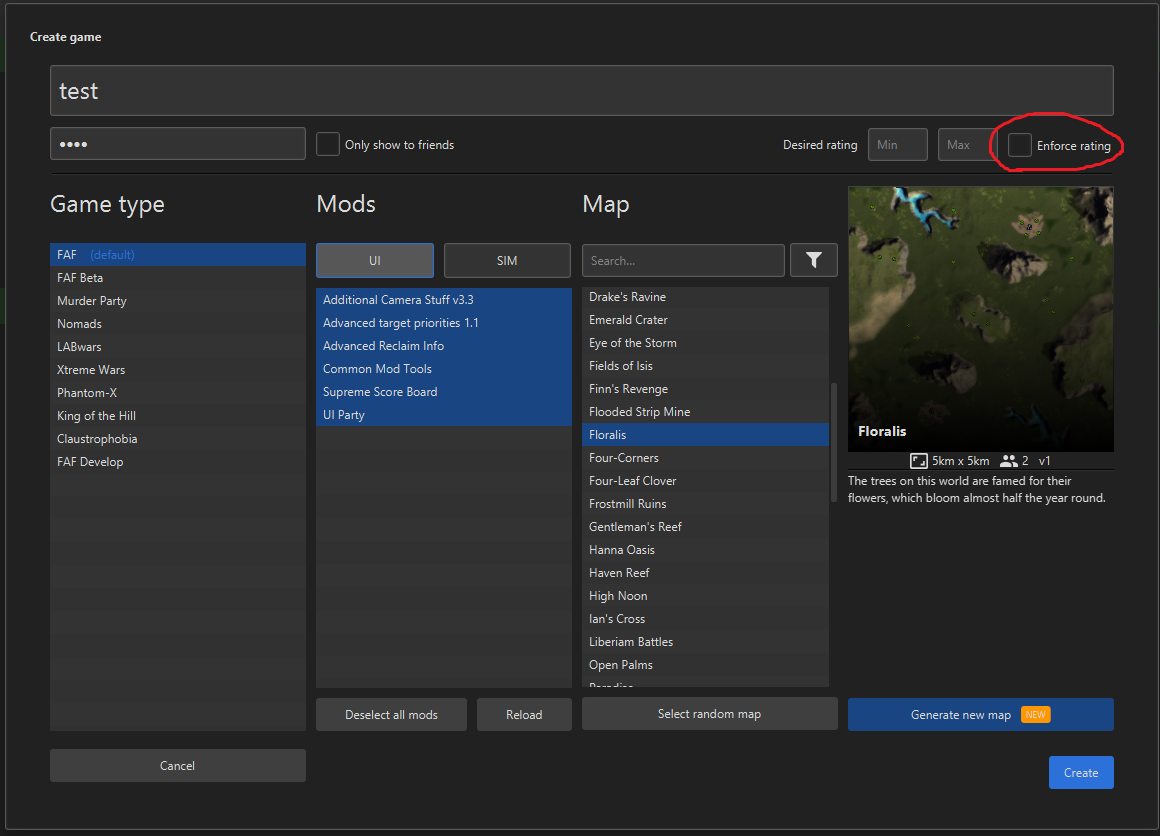Switch to the SIM mods tab

pyautogui.click(x=508, y=260)
